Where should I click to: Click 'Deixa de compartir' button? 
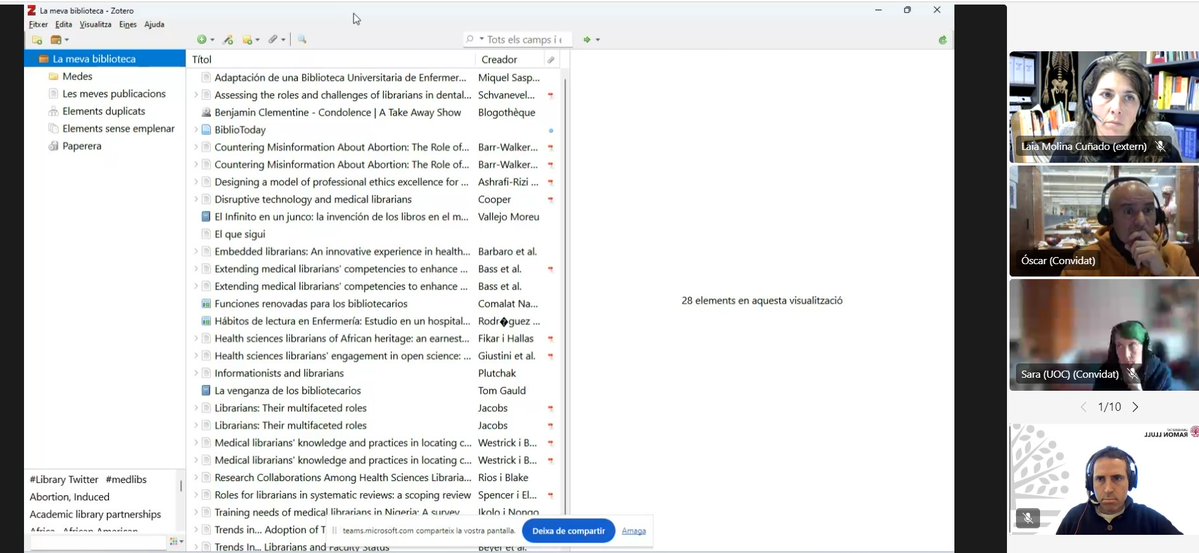pos(568,531)
